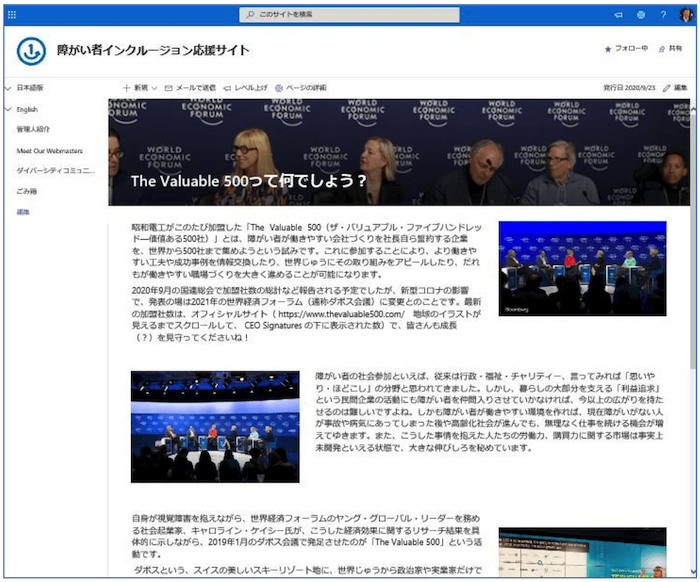Open the ごみ箱 recycle bin link
700x582 pixels.
[27, 191]
